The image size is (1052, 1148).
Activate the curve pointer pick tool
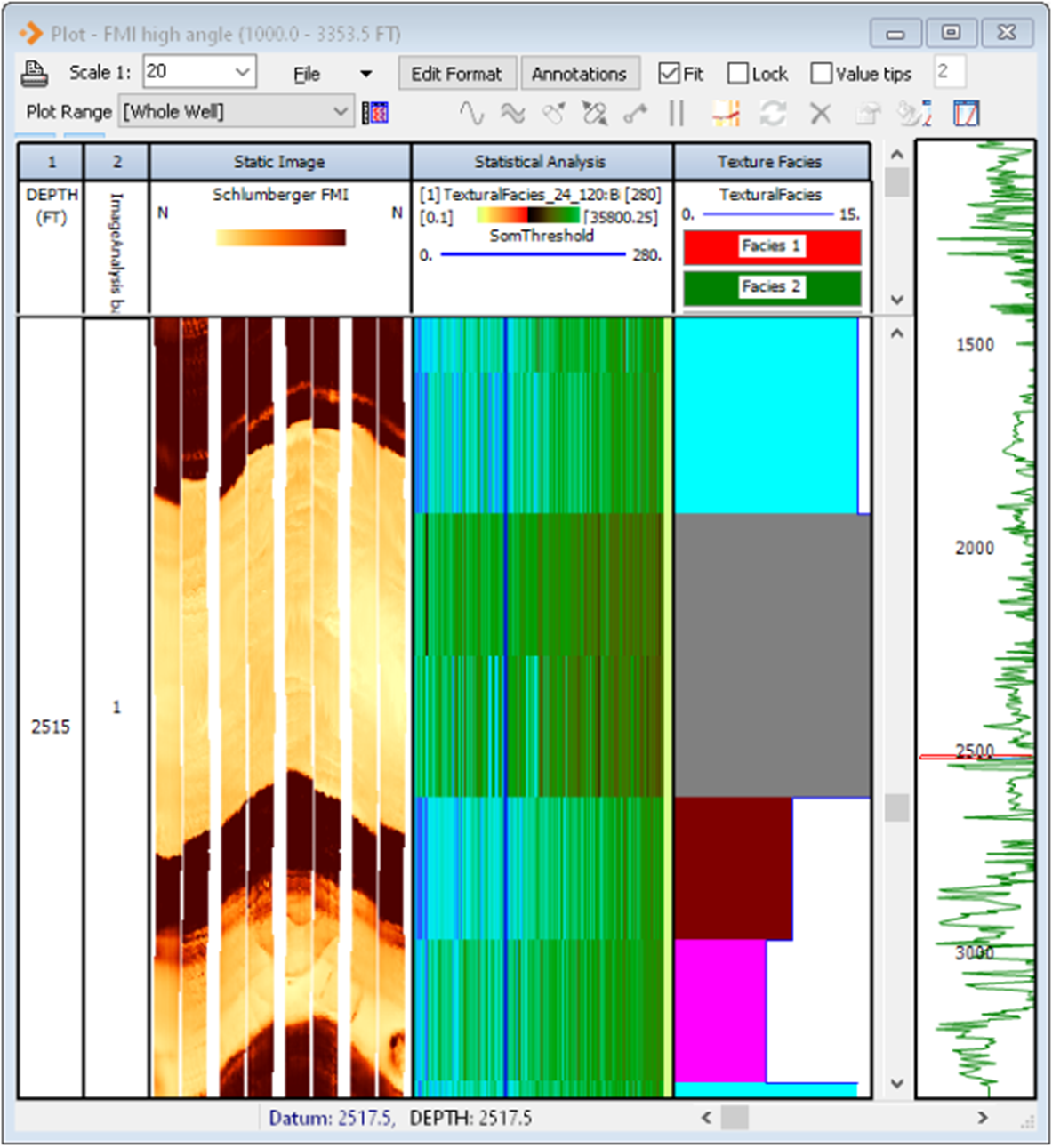pyautogui.click(x=552, y=114)
